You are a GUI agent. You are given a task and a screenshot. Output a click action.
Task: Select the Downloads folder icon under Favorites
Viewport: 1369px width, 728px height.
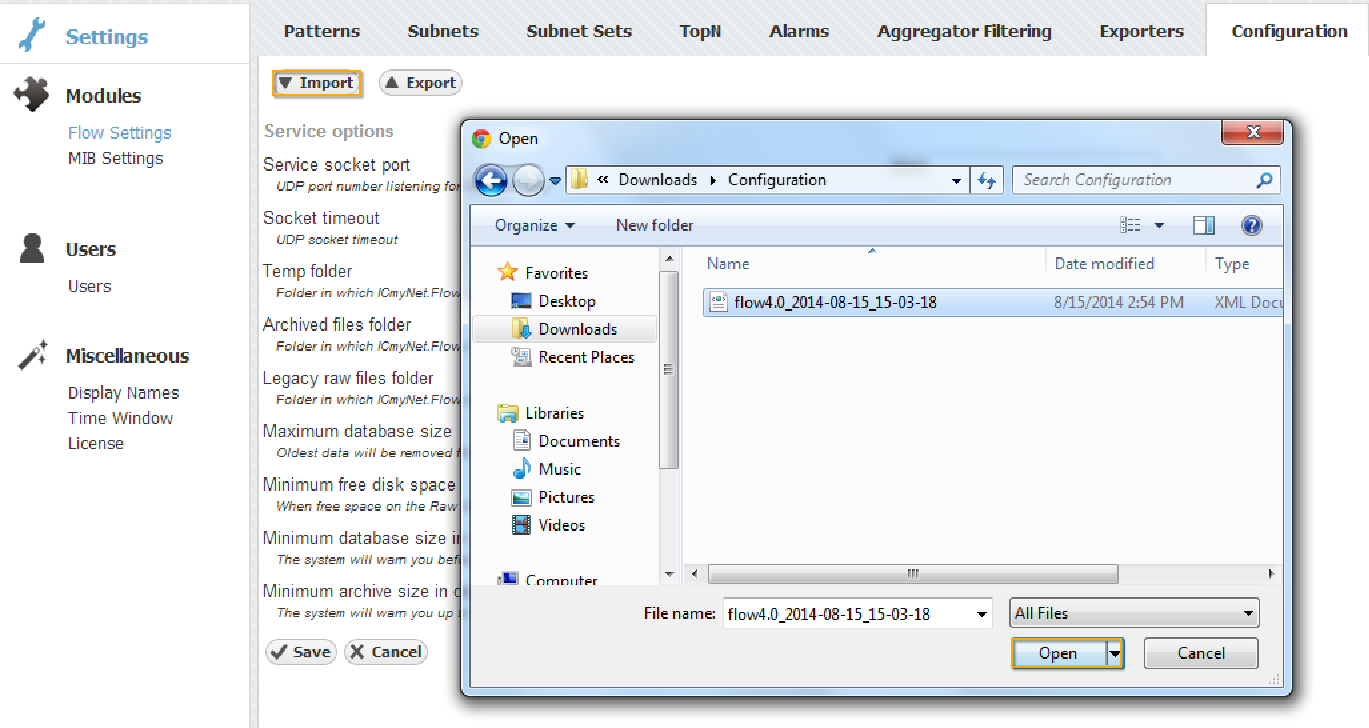521,328
